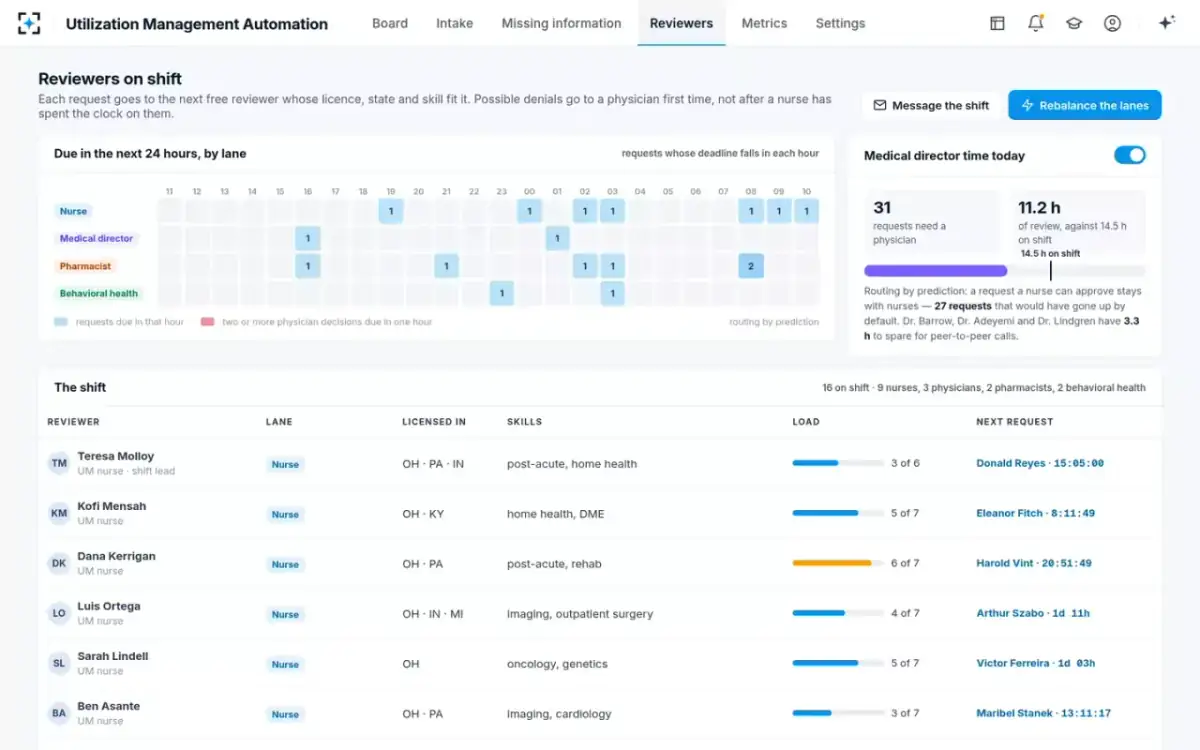
Task: Click Luis Ortega's LO avatar
Action: (x=59, y=613)
